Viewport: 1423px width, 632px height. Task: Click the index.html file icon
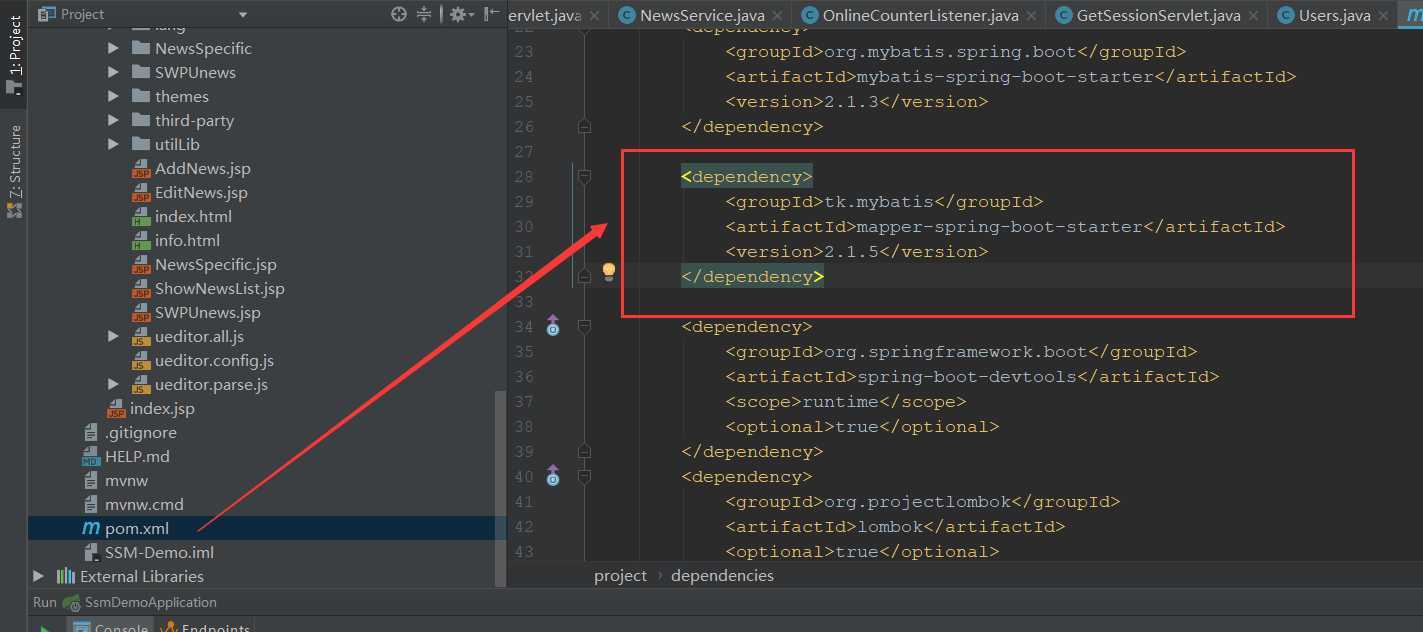[x=141, y=217]
